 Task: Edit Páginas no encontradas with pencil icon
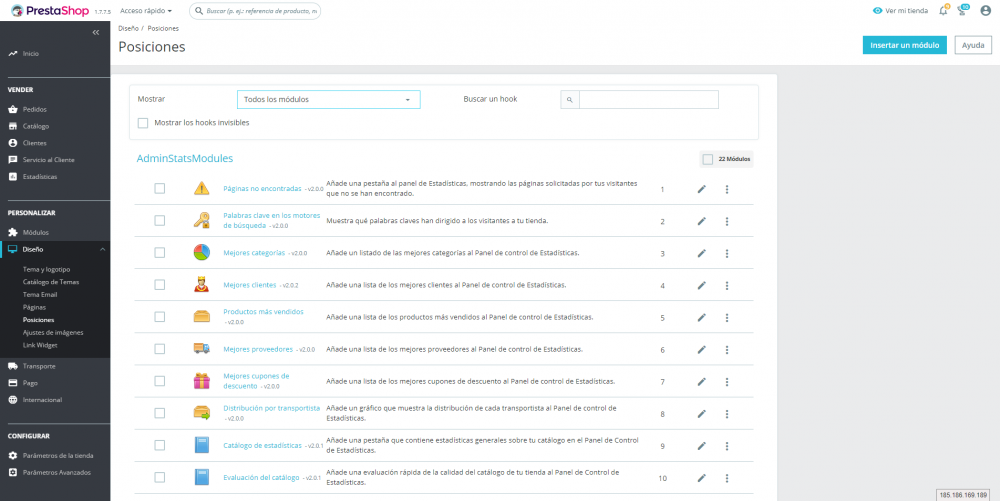click(702, 189)
